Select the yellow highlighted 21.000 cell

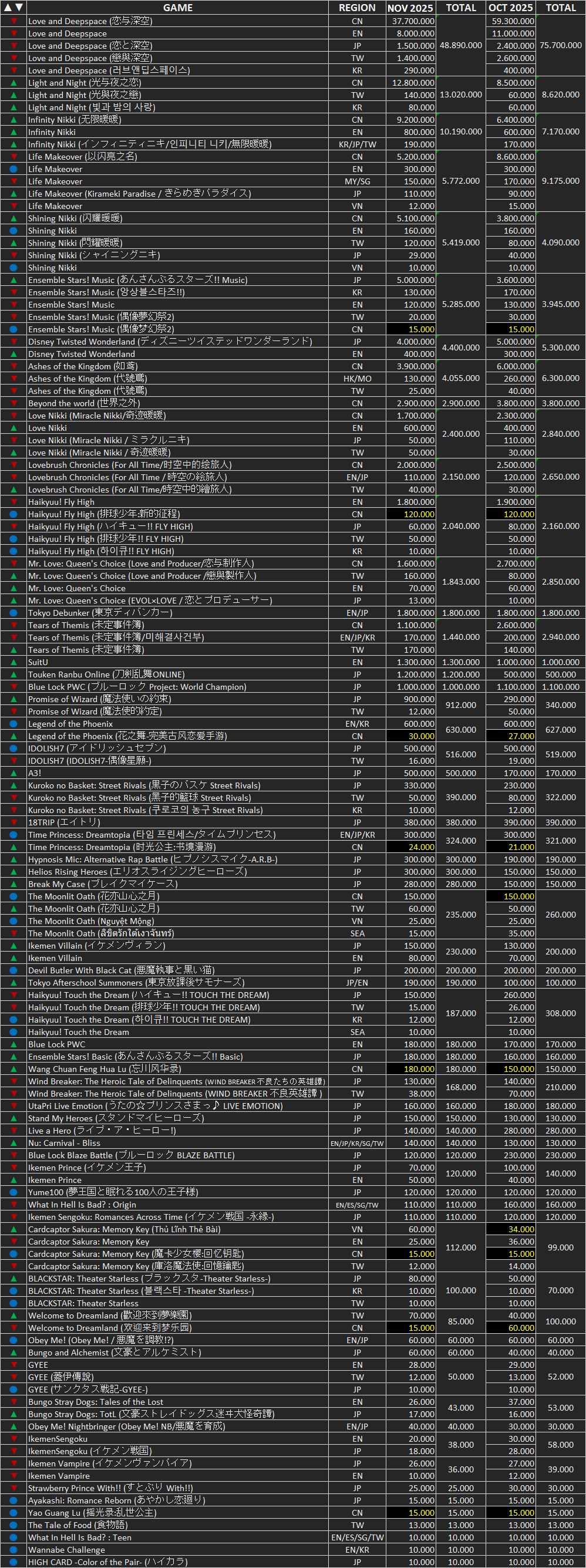point(510,847)
